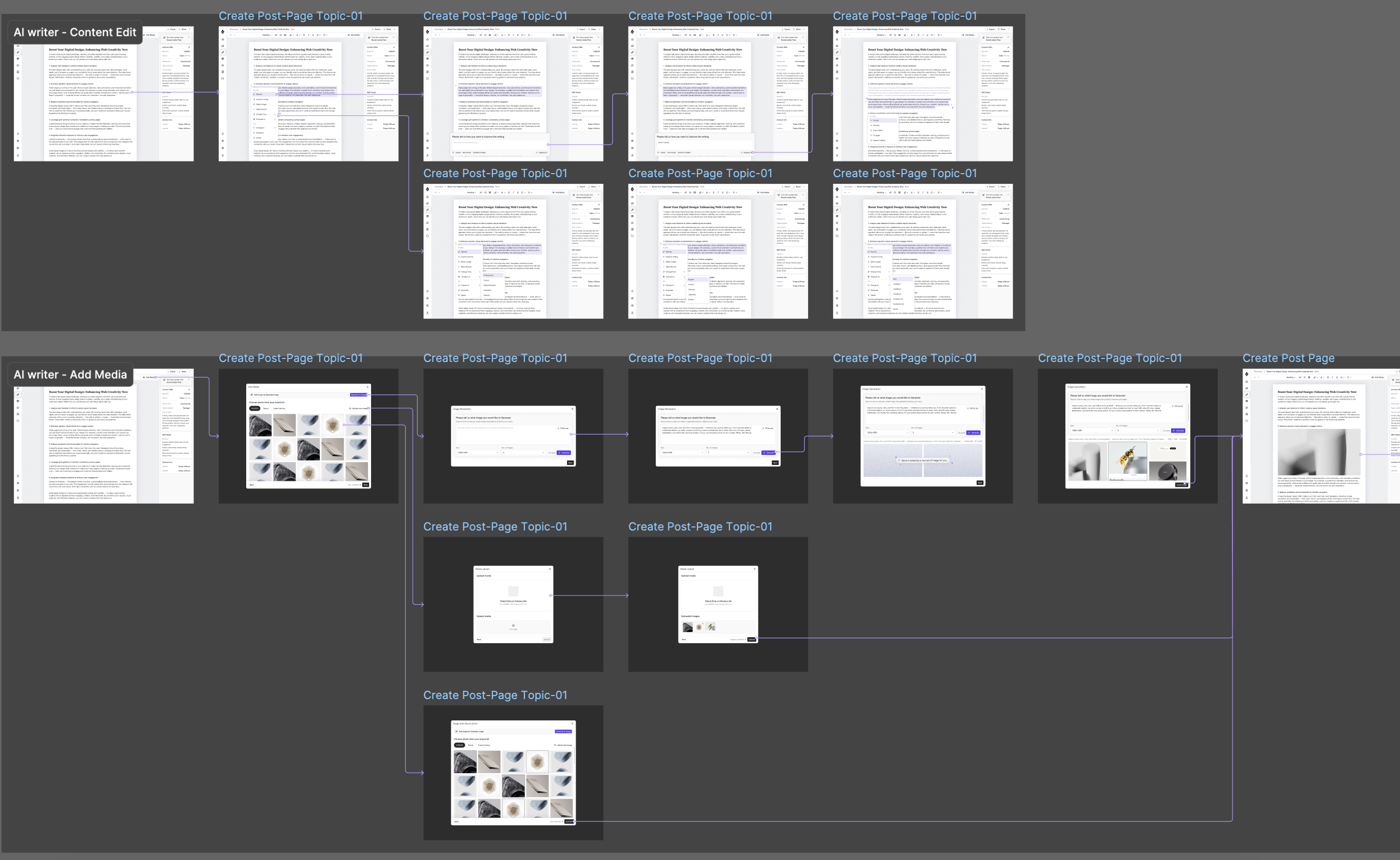Screen dimensions: 1400x860
Task: Close the Image Generation dialog showing results
Action: pyautogui.click(x=1187, y=387)
